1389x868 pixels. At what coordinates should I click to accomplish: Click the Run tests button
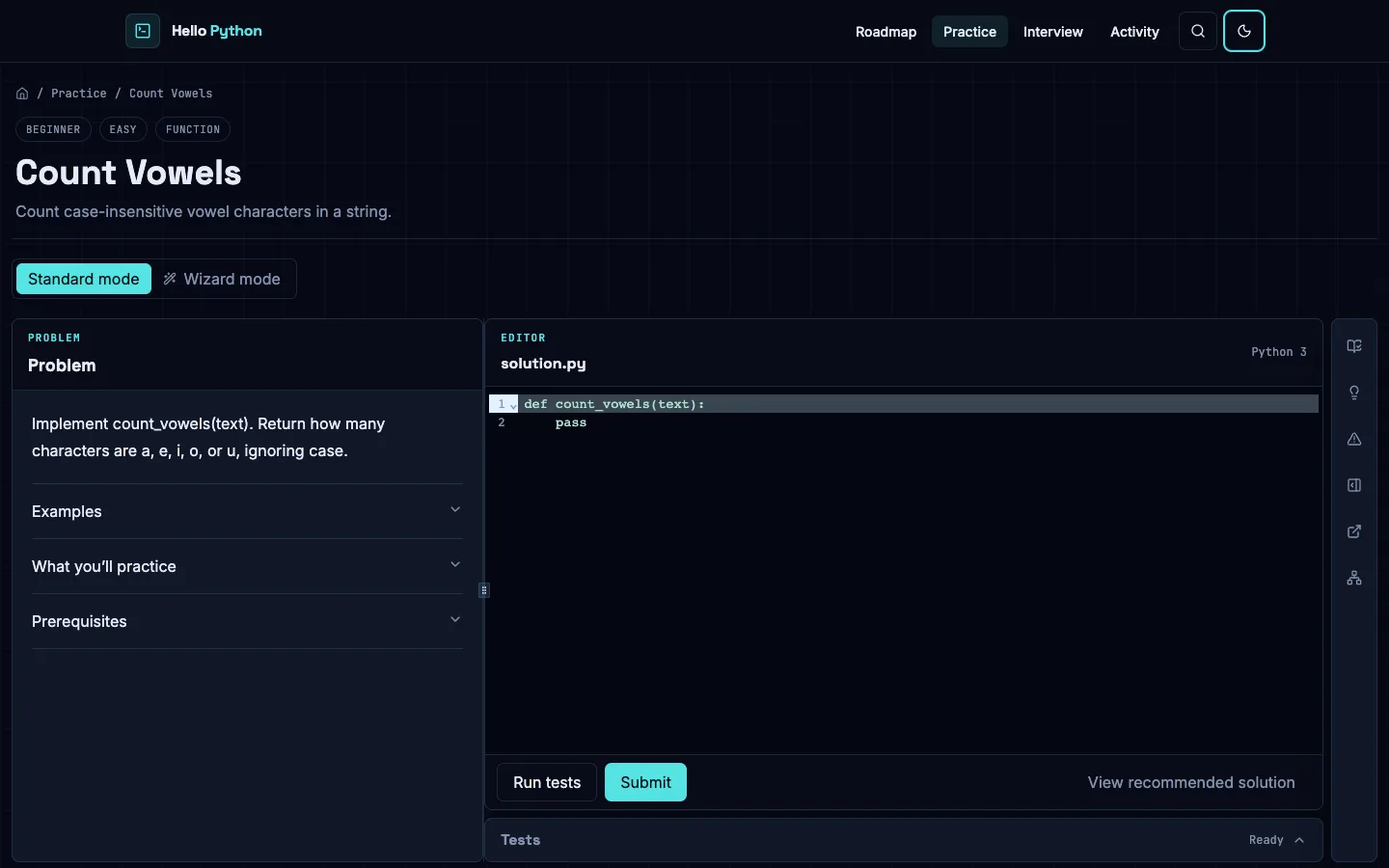click(x=547, y=782)
